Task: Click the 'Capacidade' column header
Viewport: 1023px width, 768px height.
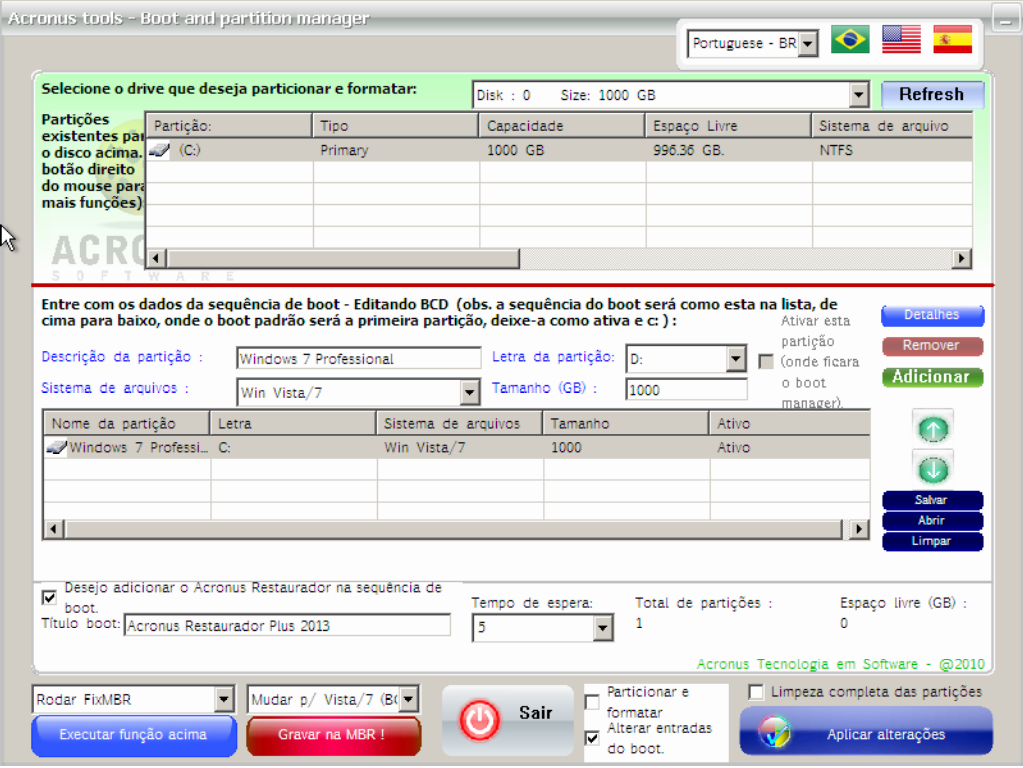Action: tap(562, 126)
